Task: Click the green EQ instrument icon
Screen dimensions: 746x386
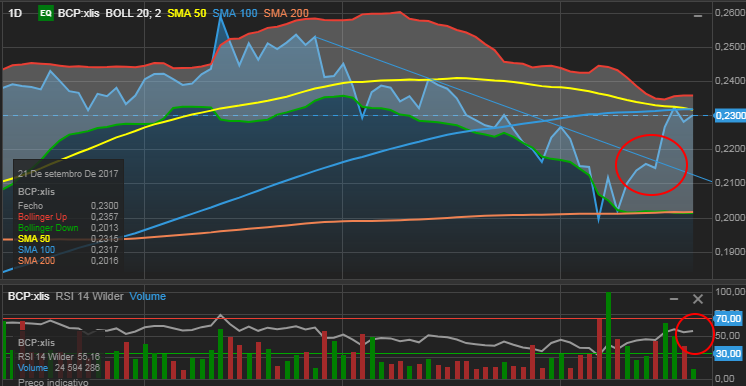Action: (x=45, y=13)
